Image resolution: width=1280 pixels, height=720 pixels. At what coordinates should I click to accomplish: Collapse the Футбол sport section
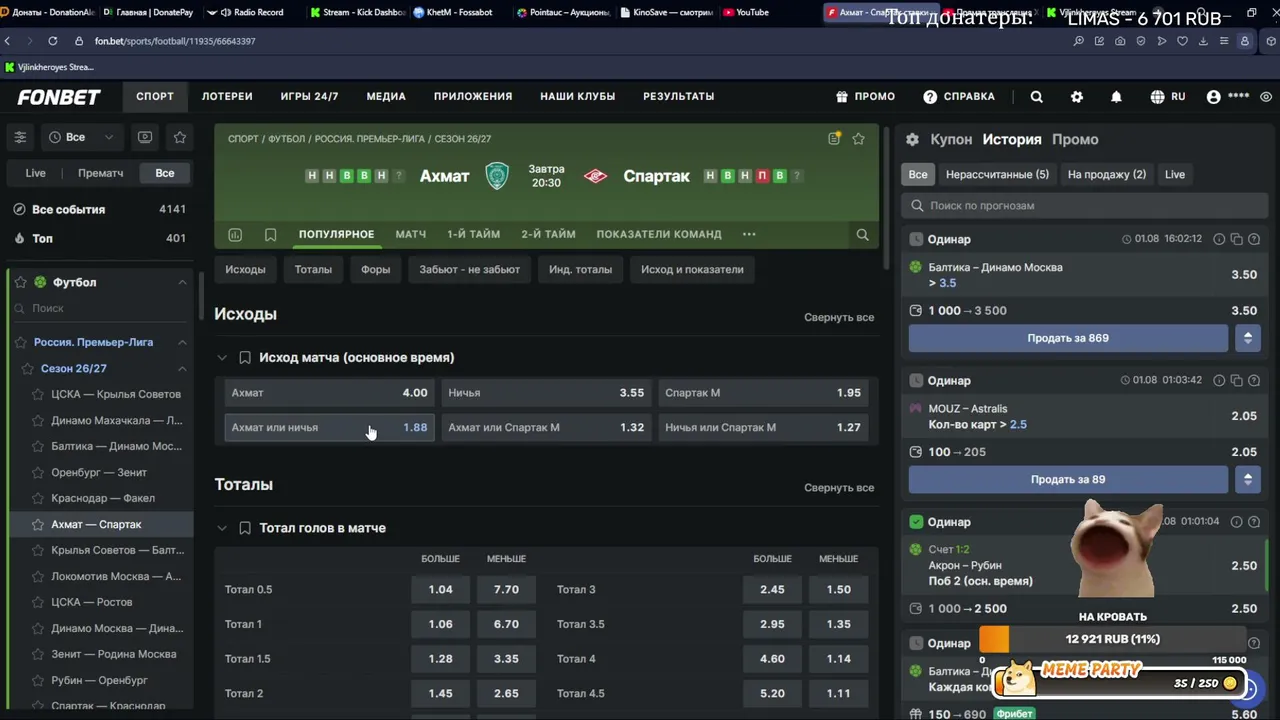coord(182,282)
